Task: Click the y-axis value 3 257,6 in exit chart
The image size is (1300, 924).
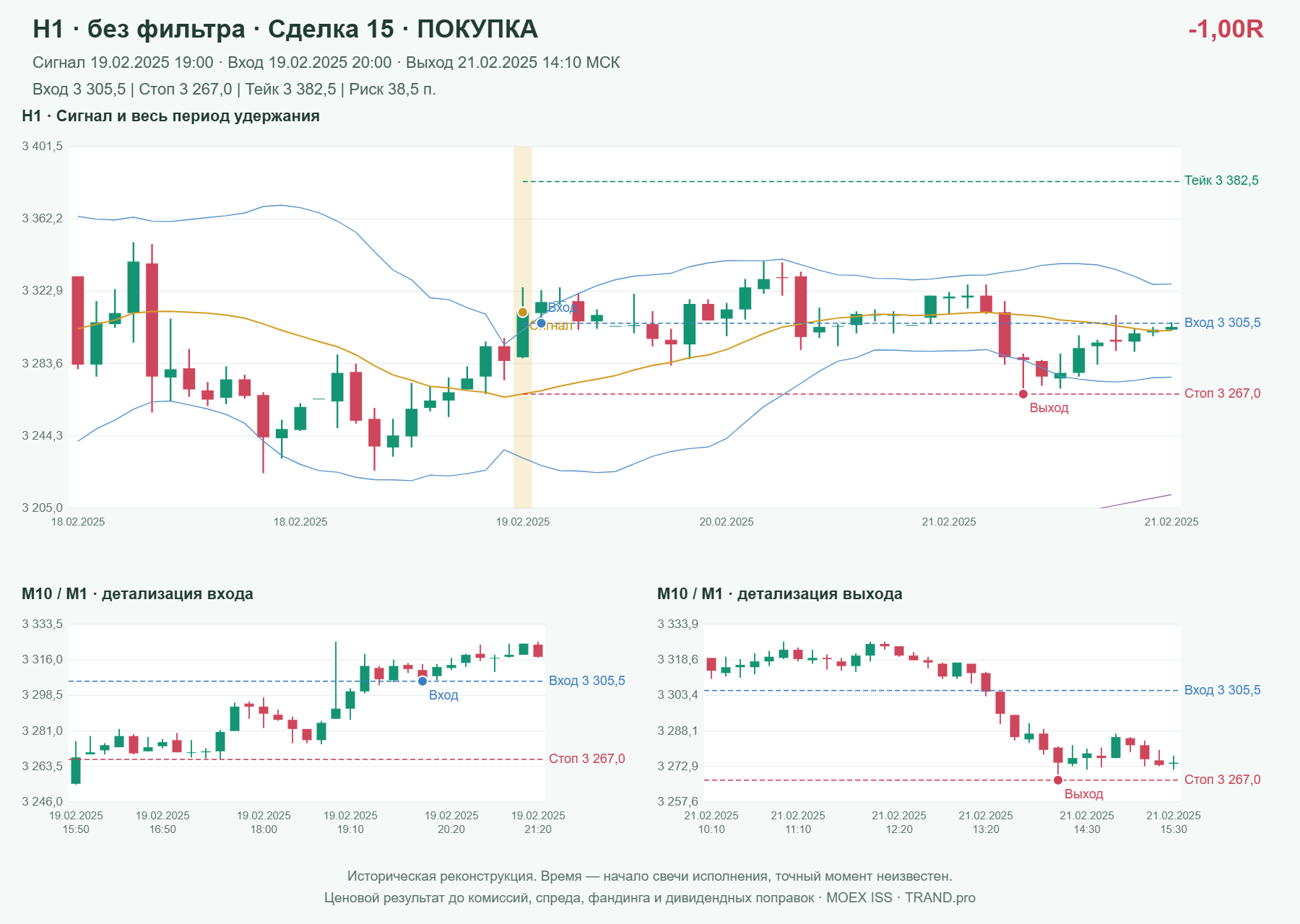Action: click(x=678, y=802)
